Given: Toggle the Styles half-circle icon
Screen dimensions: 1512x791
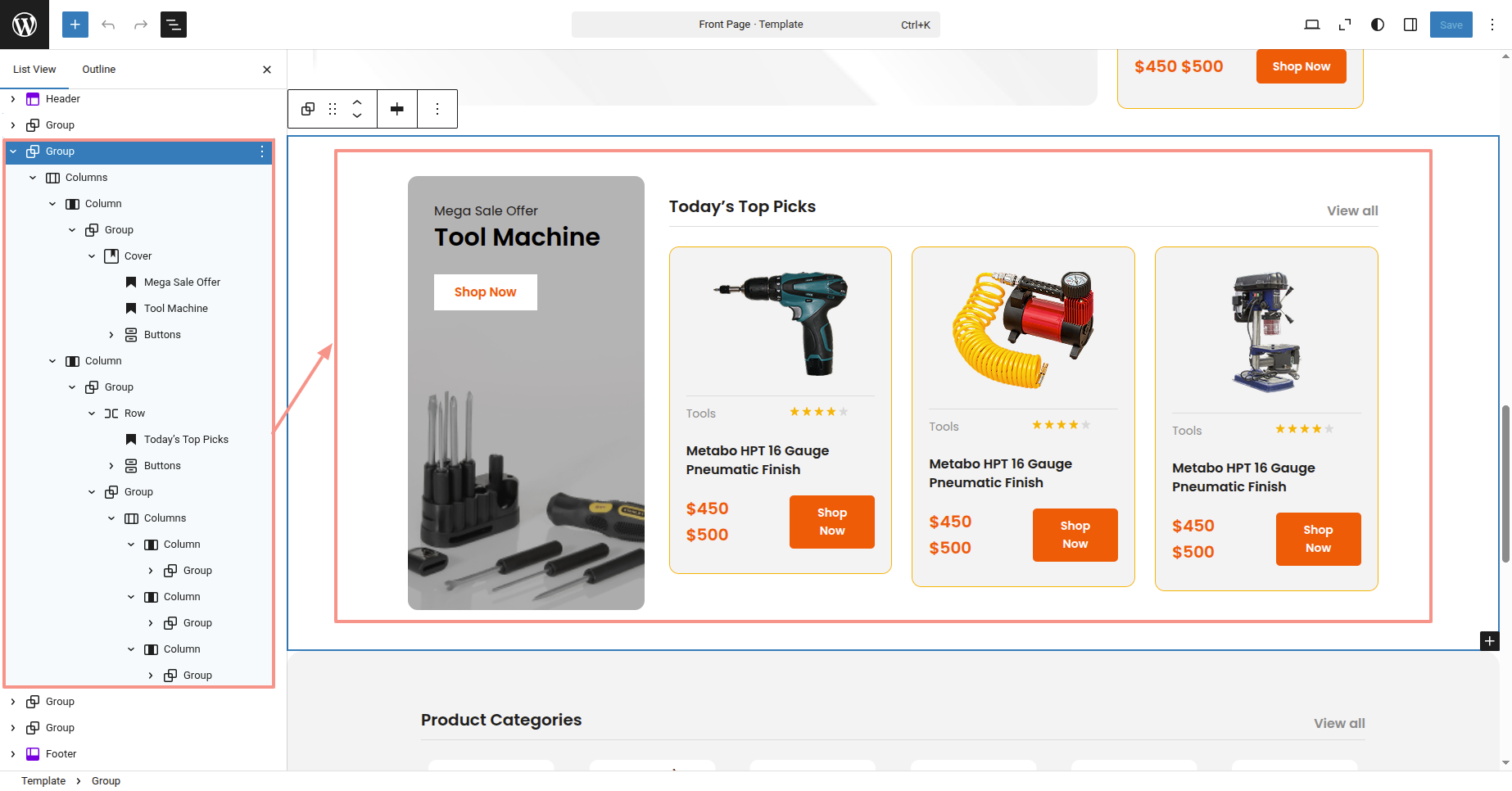Looking at the screenshot, I should [1378, 25].
